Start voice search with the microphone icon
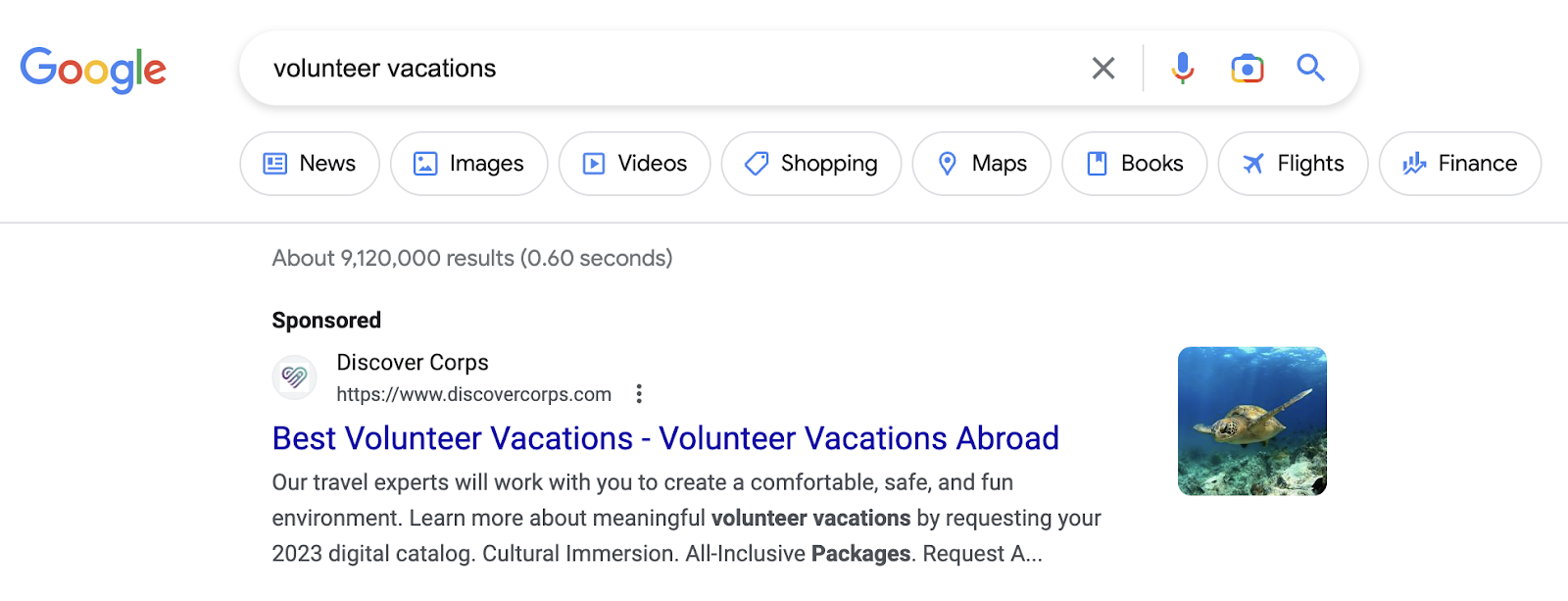Viewport: 1568px width, 601px height. click(x=1183, y=68)
